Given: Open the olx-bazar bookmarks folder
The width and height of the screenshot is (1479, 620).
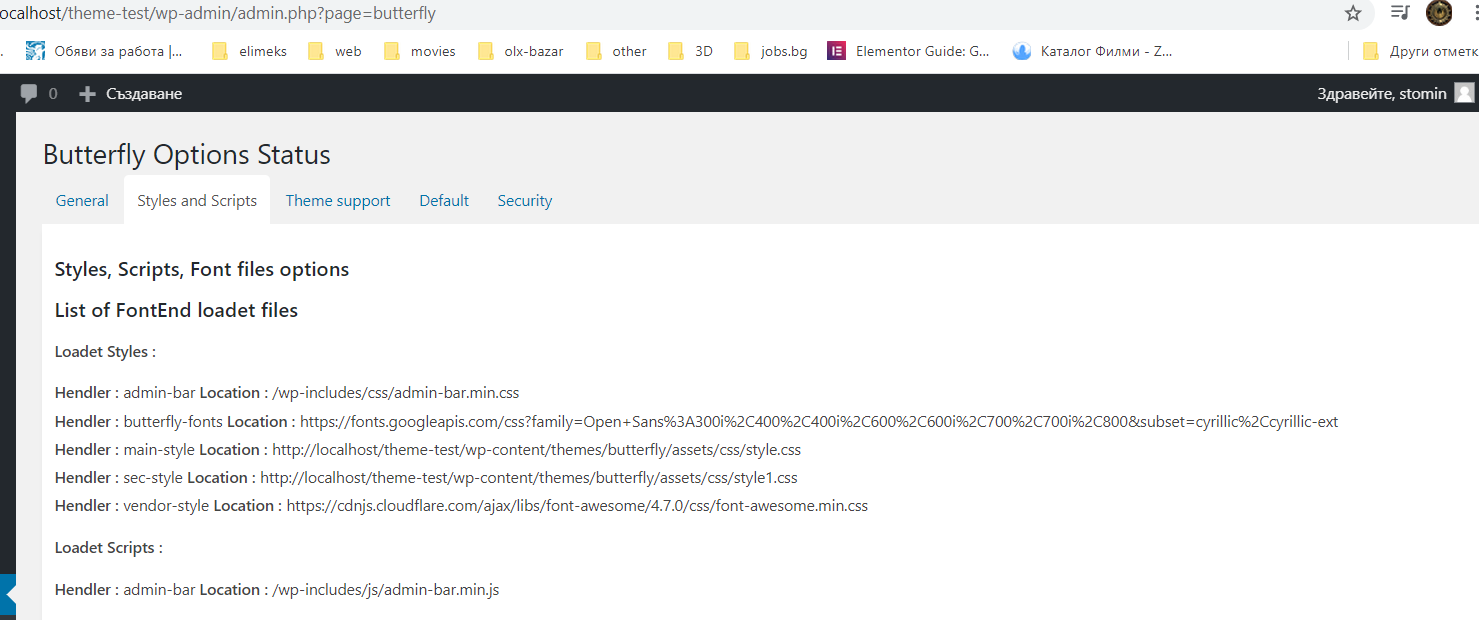Looking at the screenshot, I should point(521,51).
